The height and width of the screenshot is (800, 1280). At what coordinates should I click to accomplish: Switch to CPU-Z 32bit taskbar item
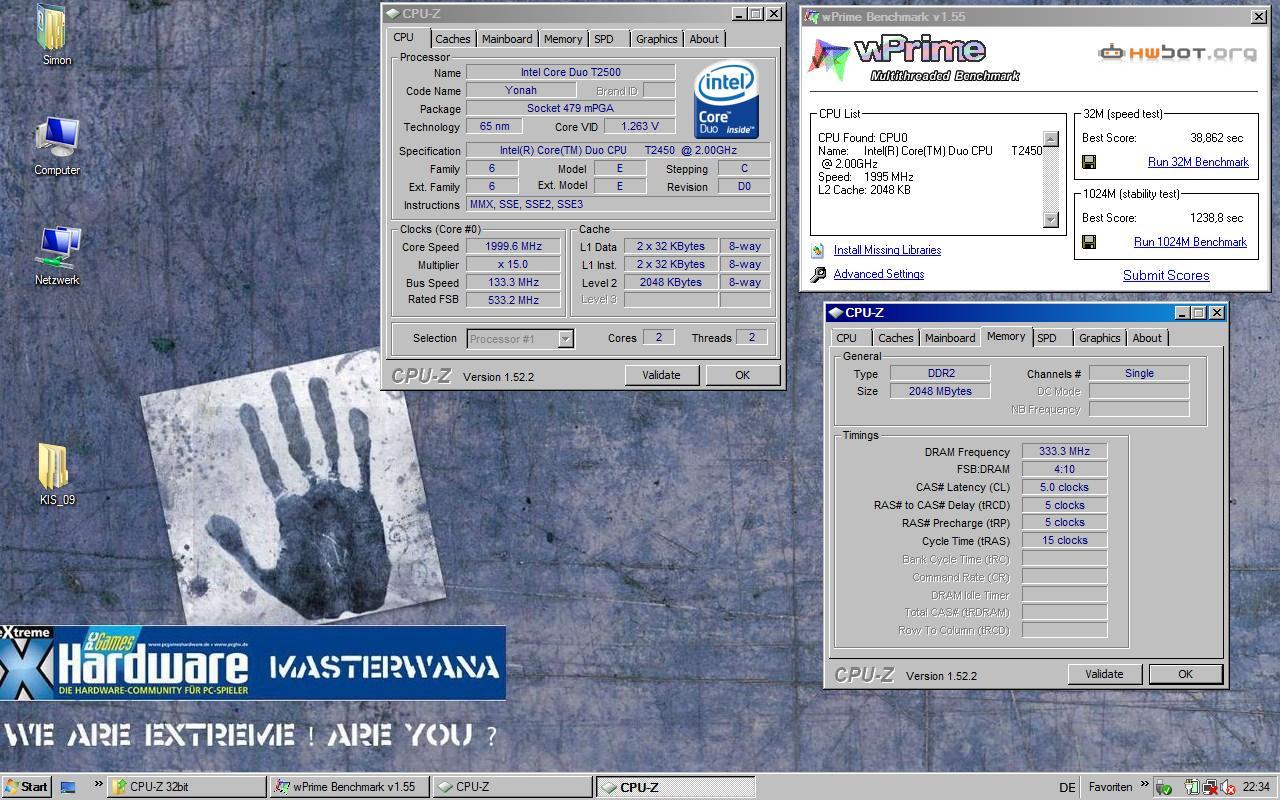point(185,787)
